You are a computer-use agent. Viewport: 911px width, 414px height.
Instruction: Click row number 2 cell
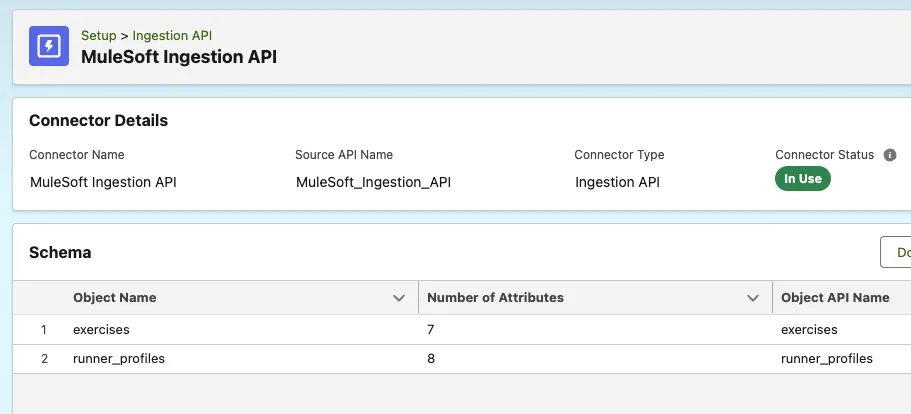(44, 359)
